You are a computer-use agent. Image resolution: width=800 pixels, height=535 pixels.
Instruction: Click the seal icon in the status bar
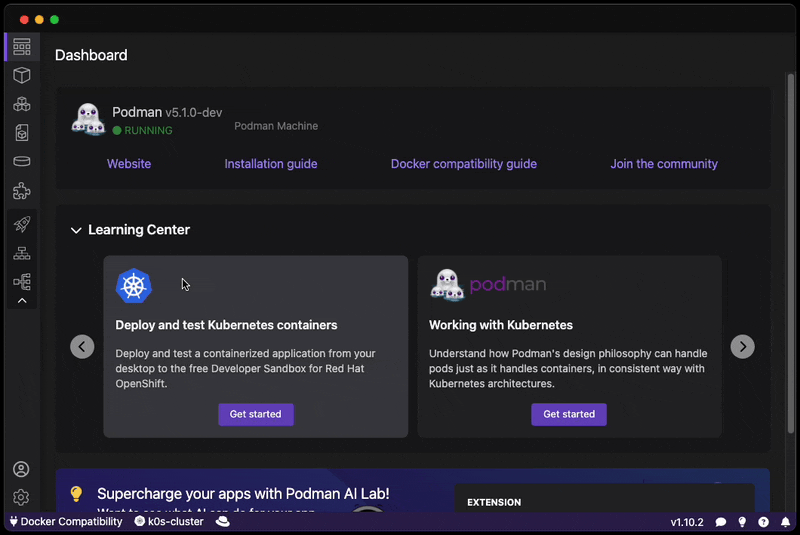tap(222, 521)
